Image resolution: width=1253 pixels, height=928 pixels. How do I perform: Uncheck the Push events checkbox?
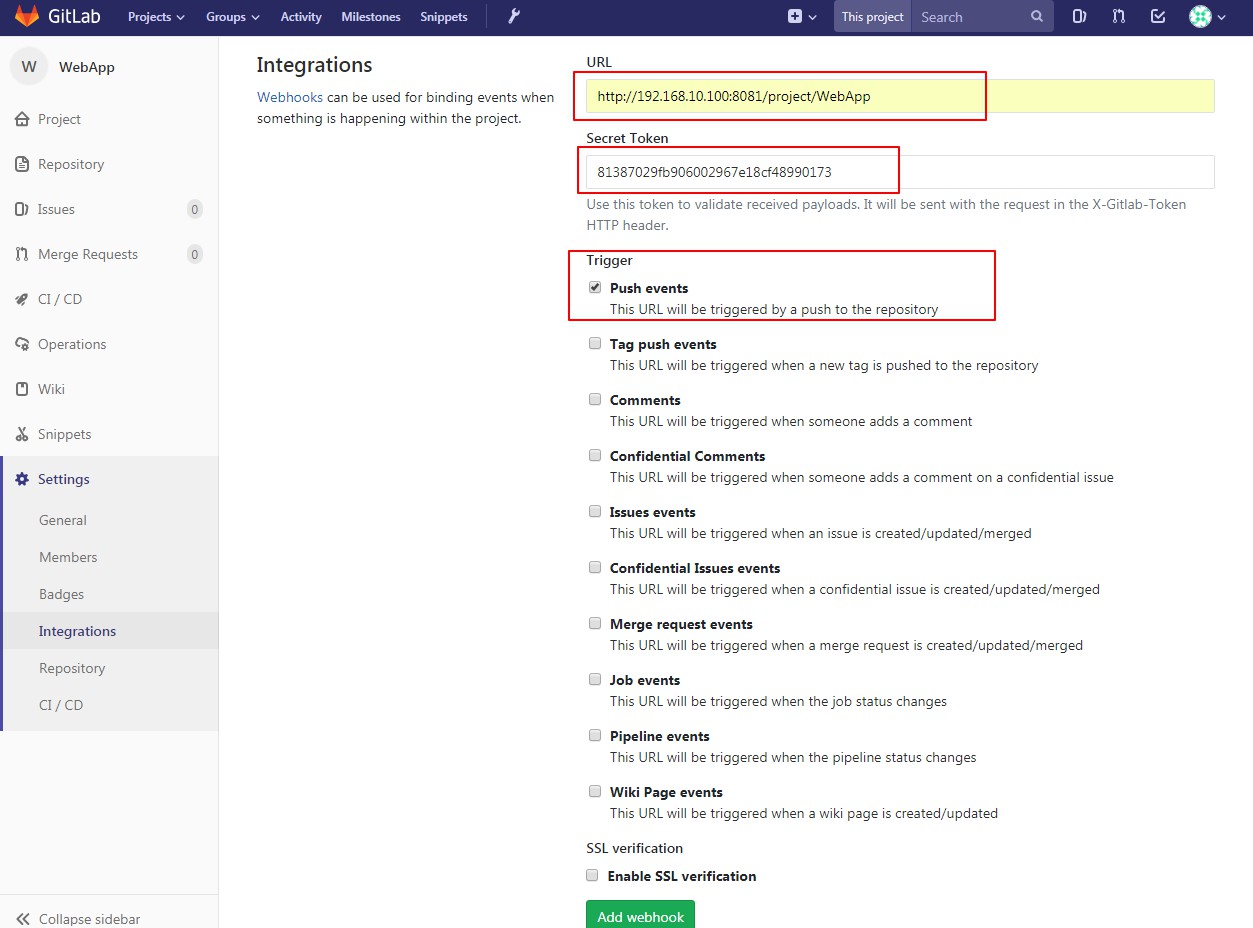[x=595, y=288]
